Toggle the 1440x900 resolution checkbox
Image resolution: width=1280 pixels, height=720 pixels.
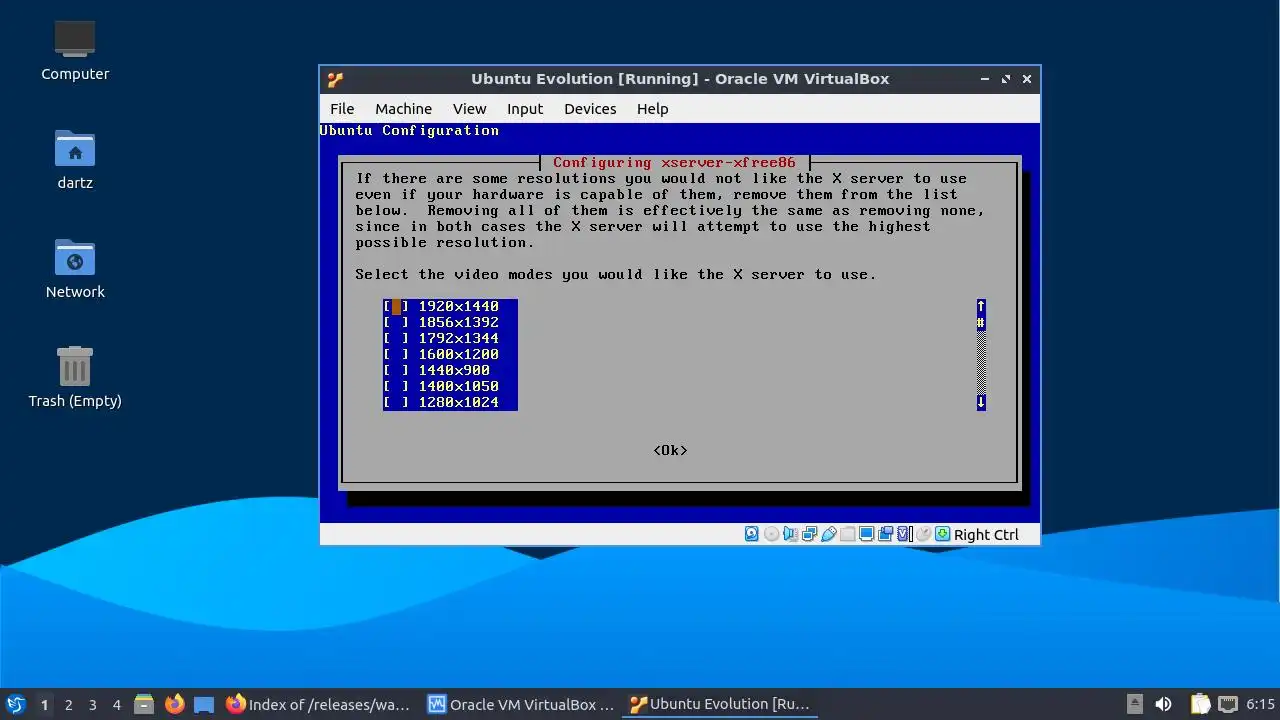point(396,370)
